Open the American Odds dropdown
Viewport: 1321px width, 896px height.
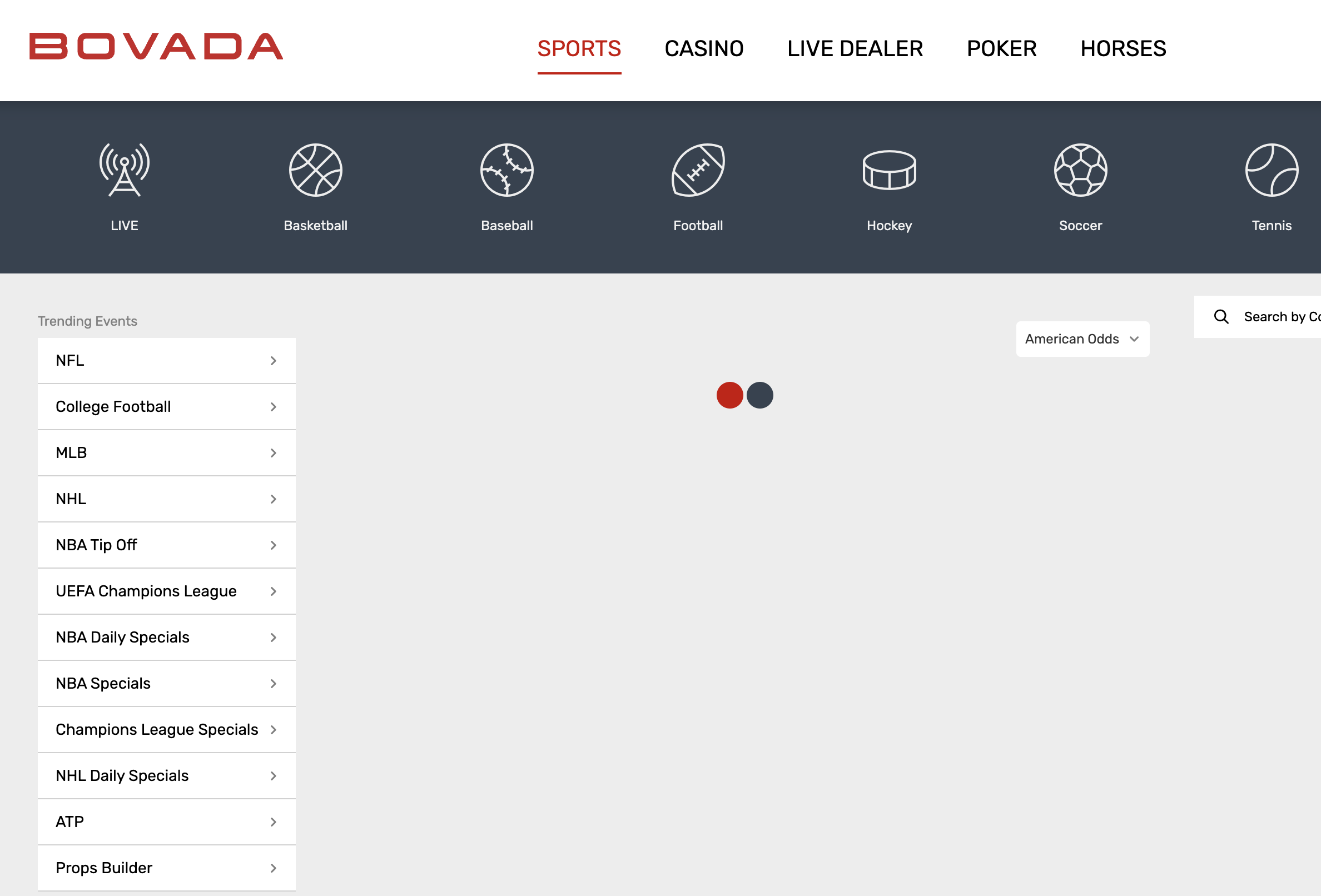tap(1082, 339)
